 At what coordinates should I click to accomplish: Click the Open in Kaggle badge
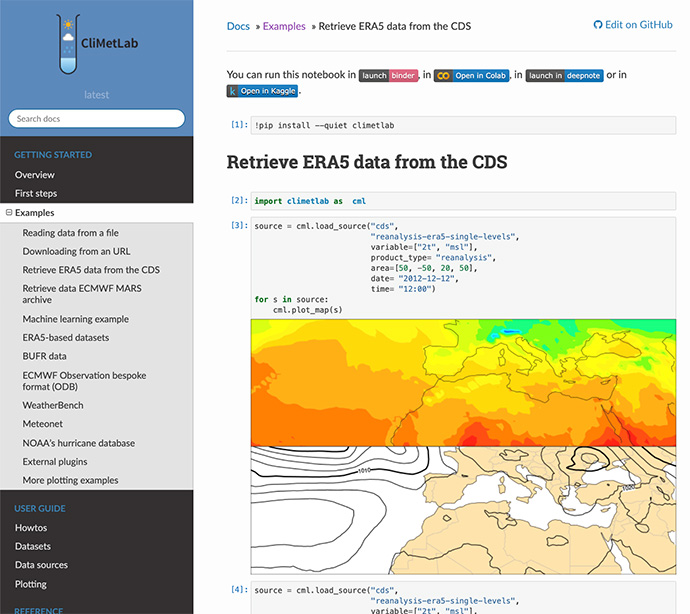pyautogui.click(x=262, y=91)
